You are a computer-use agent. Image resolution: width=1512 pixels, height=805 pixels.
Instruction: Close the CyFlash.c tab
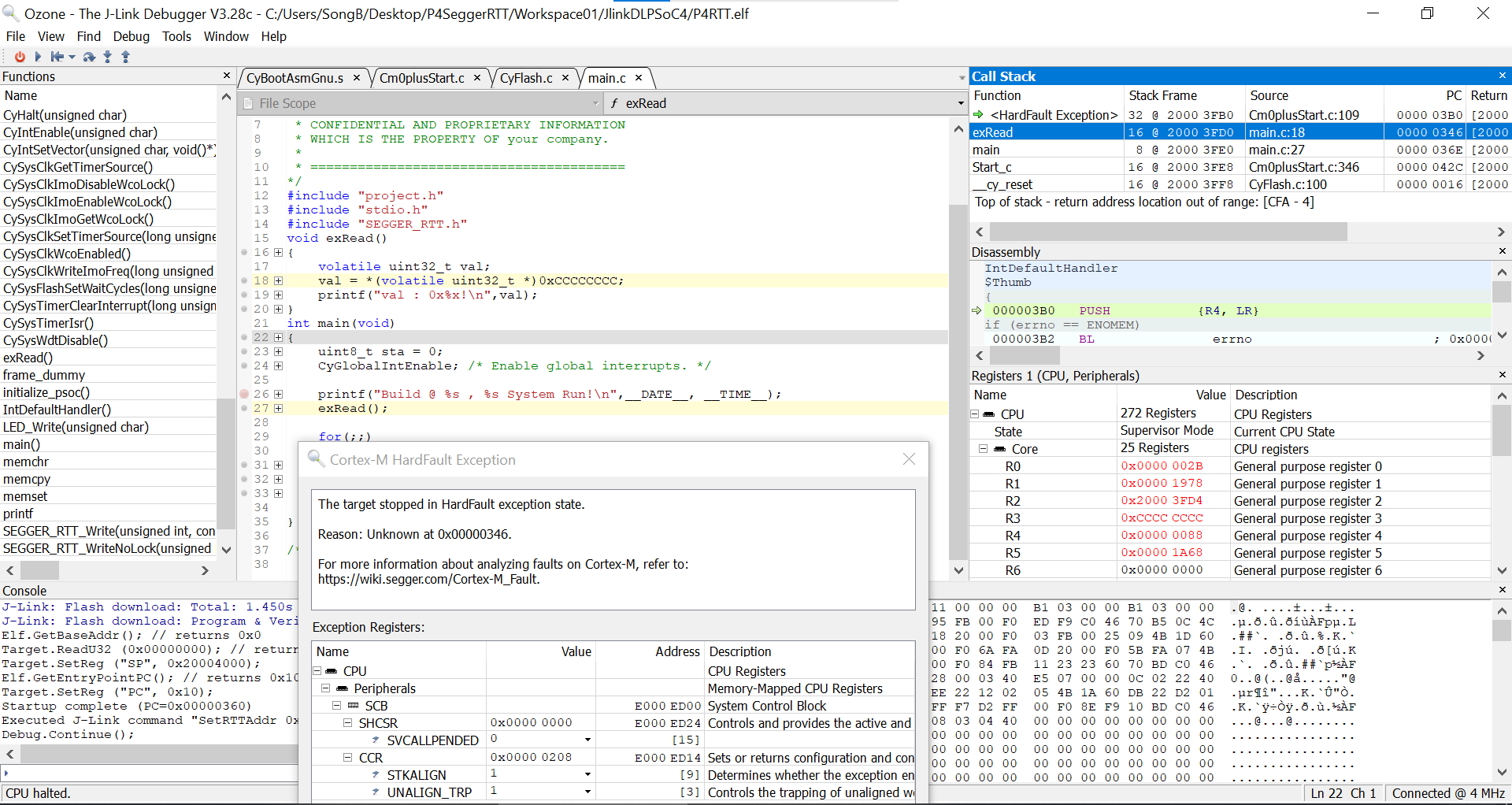[565, 77]
